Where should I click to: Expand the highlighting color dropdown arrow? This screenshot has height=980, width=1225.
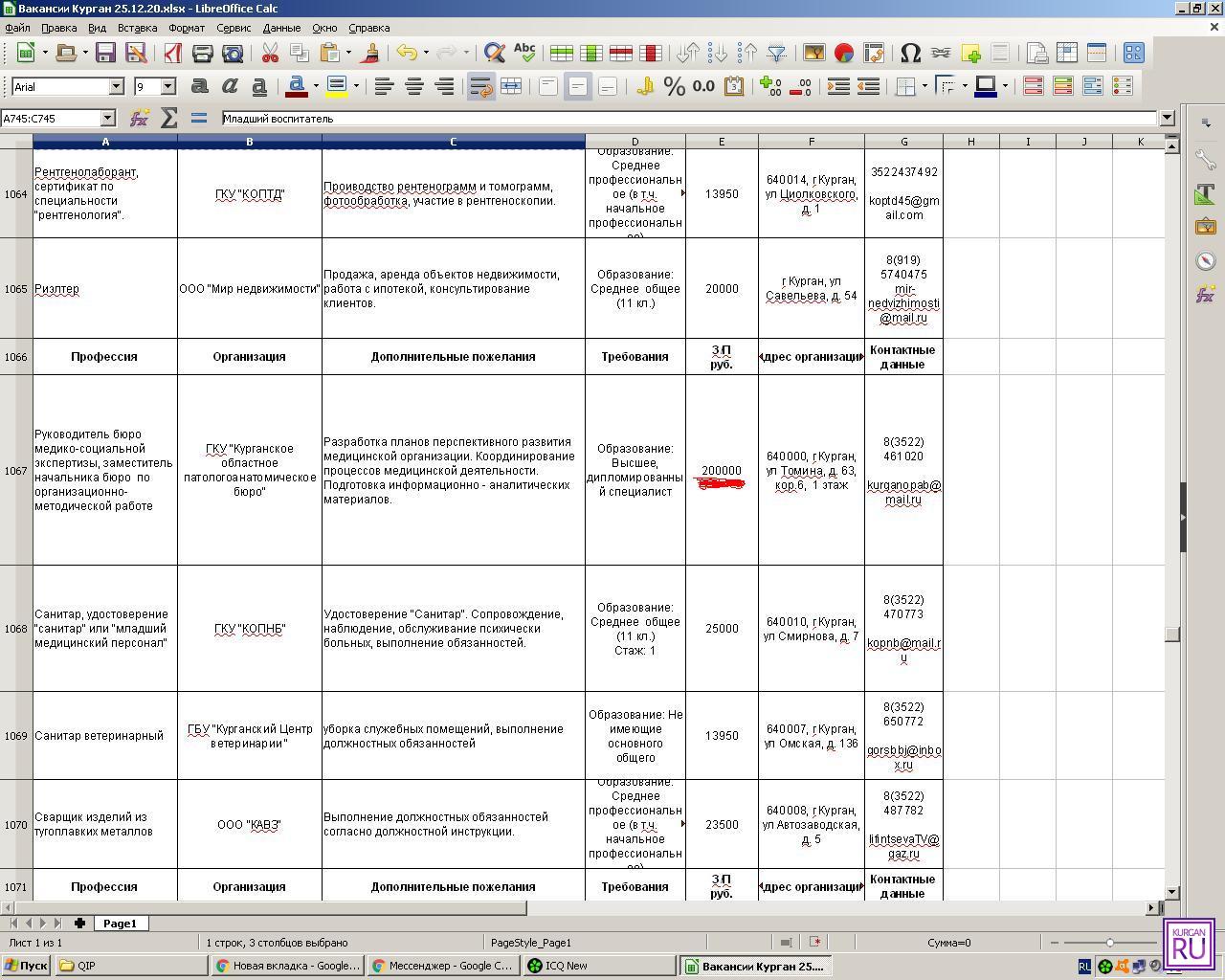(356, 86)
